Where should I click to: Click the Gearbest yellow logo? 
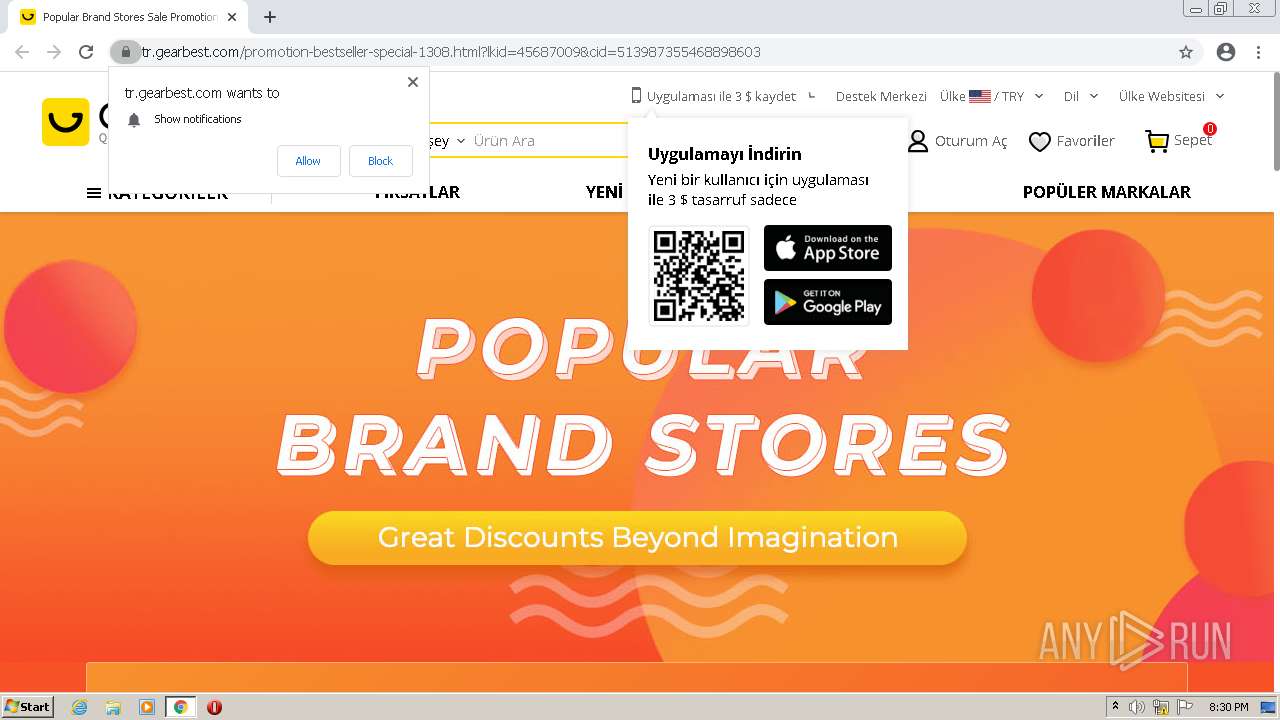click(66, 122)
